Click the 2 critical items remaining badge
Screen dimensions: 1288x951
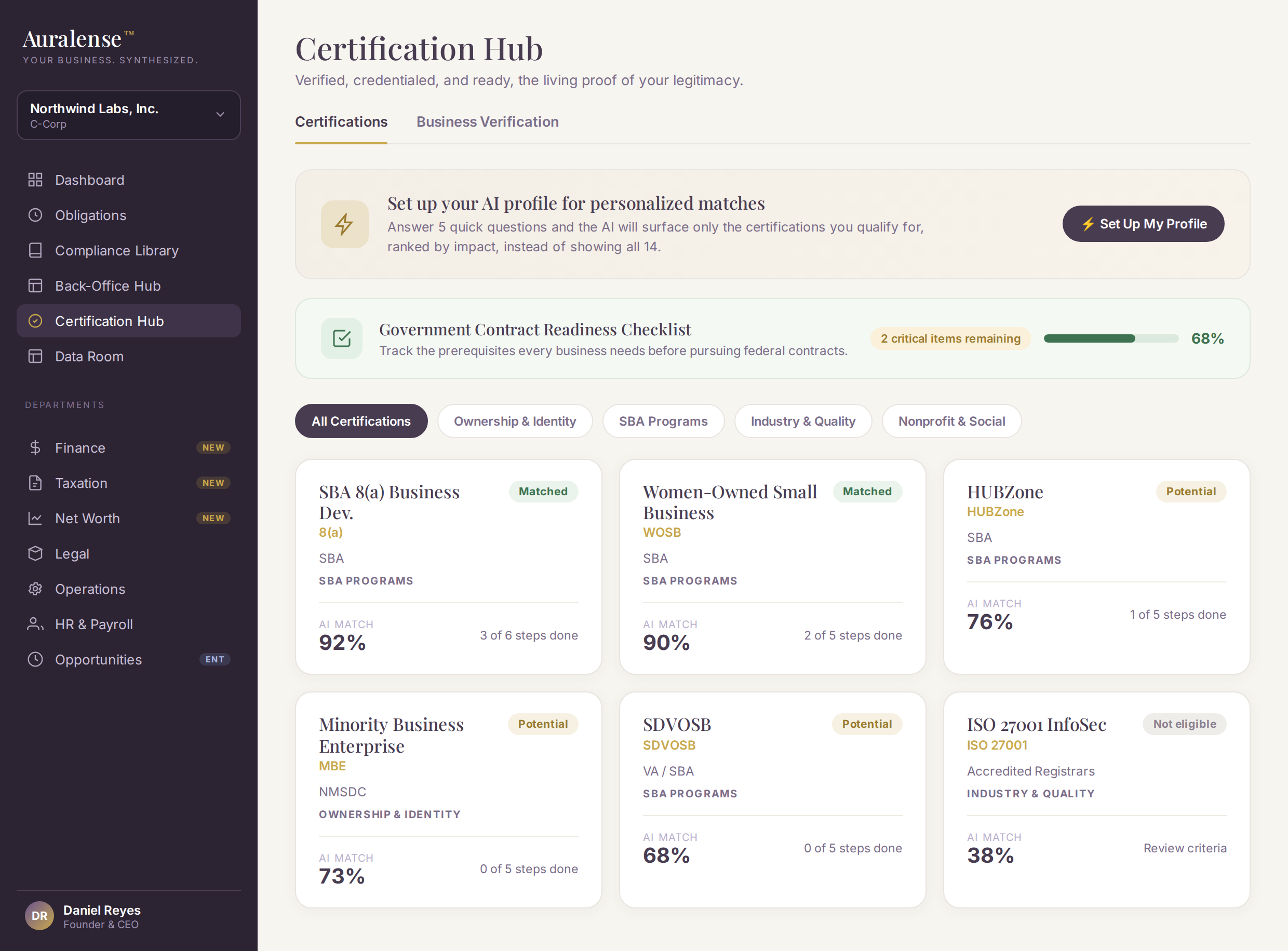[950, 338]
